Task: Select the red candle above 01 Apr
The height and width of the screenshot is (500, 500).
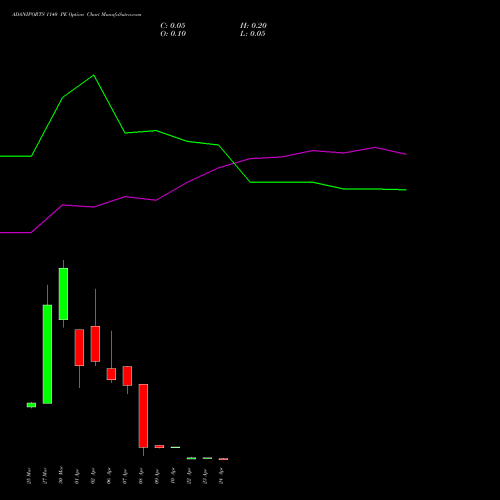Action: click(79, 347)
